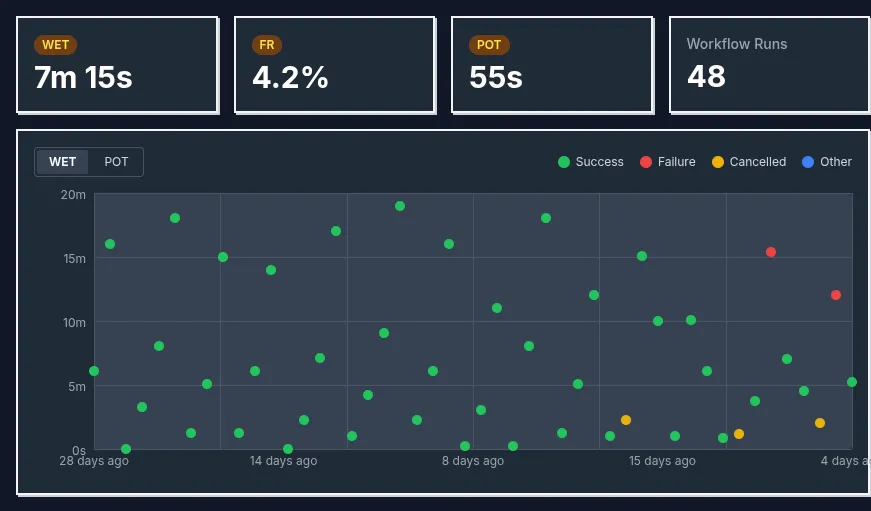The height and width of the screenshot is (511, 871).
Task: Click the green Success legend dot
Action: (564, 162)
